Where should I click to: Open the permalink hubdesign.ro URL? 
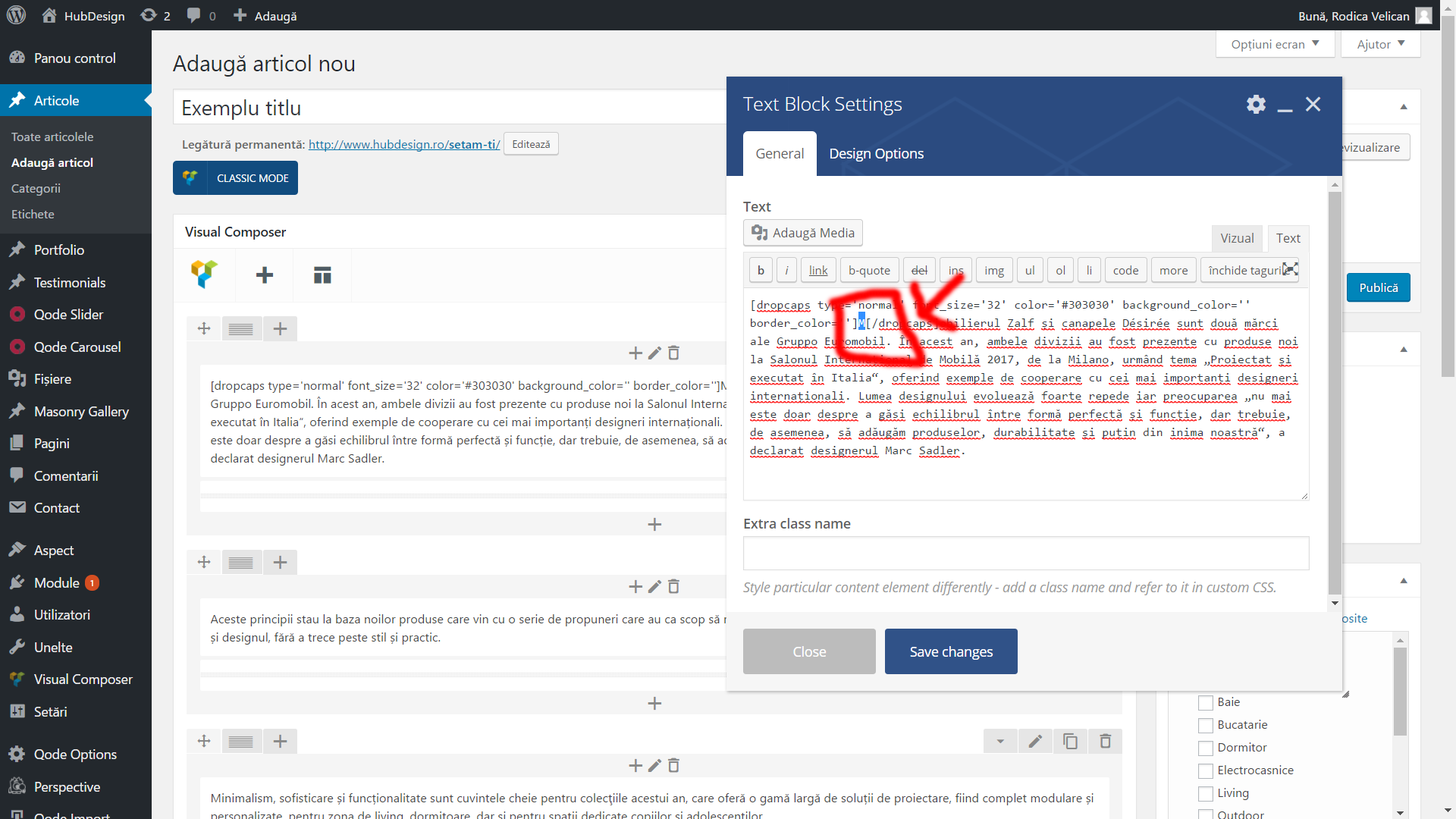[404, 144]
